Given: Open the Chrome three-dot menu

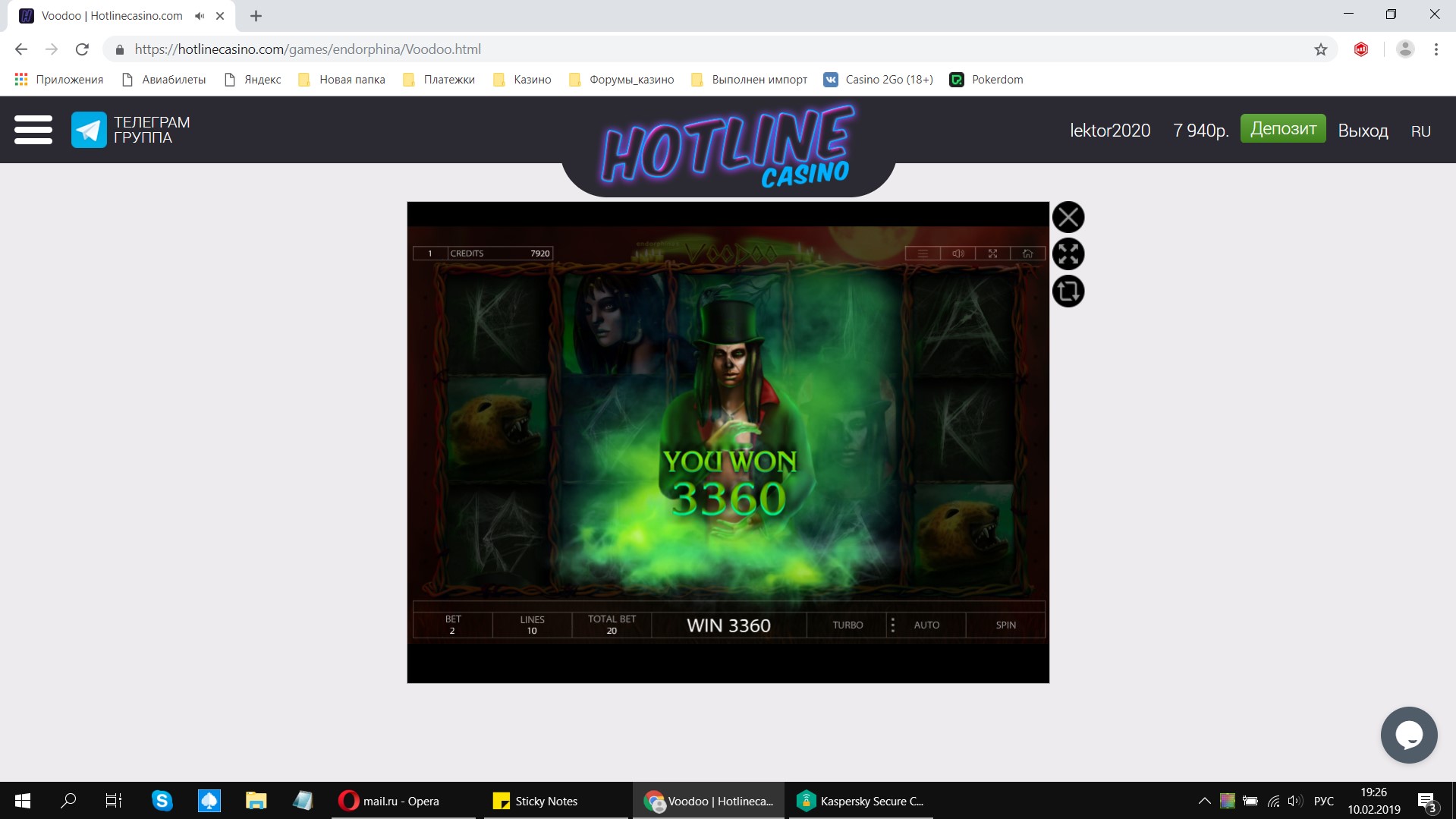Looking at the screenshot, I should [x=1436, y=49].
